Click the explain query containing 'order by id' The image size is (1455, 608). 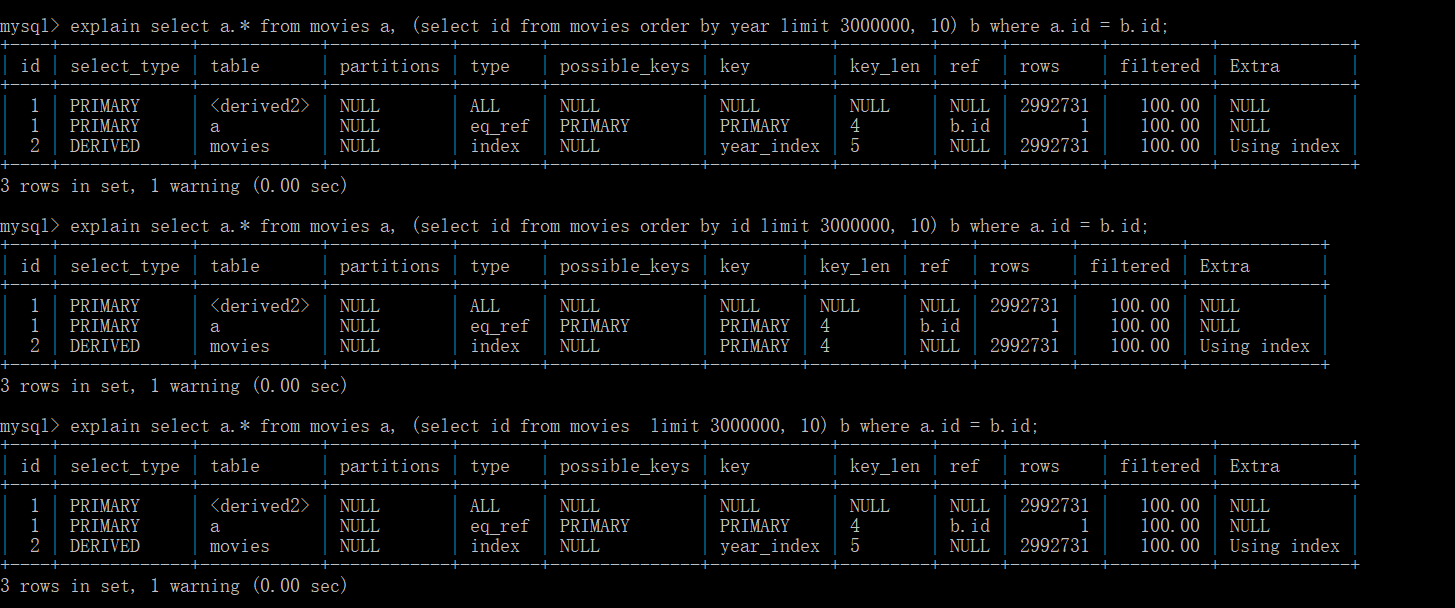(x=609, y=226)
